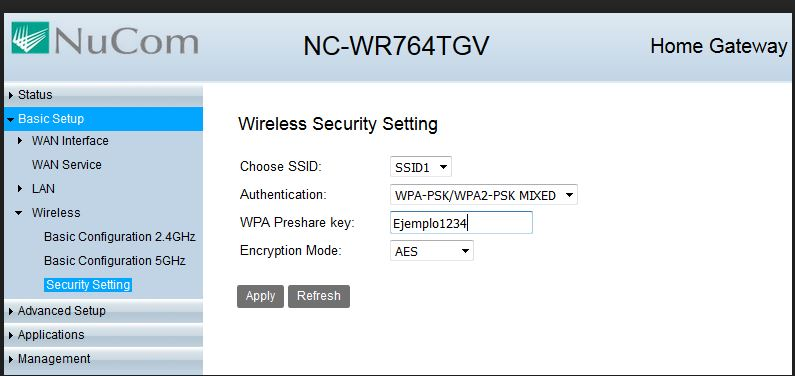
Task: Expand the Status menu arrow
Action: coord(11,95)
